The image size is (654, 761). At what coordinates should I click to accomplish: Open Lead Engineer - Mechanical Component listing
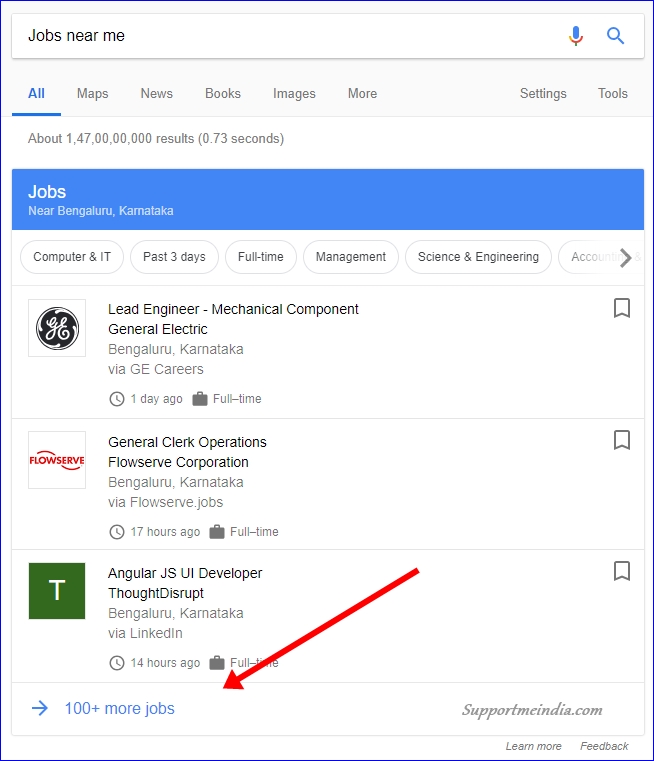(x=233, y=309)
